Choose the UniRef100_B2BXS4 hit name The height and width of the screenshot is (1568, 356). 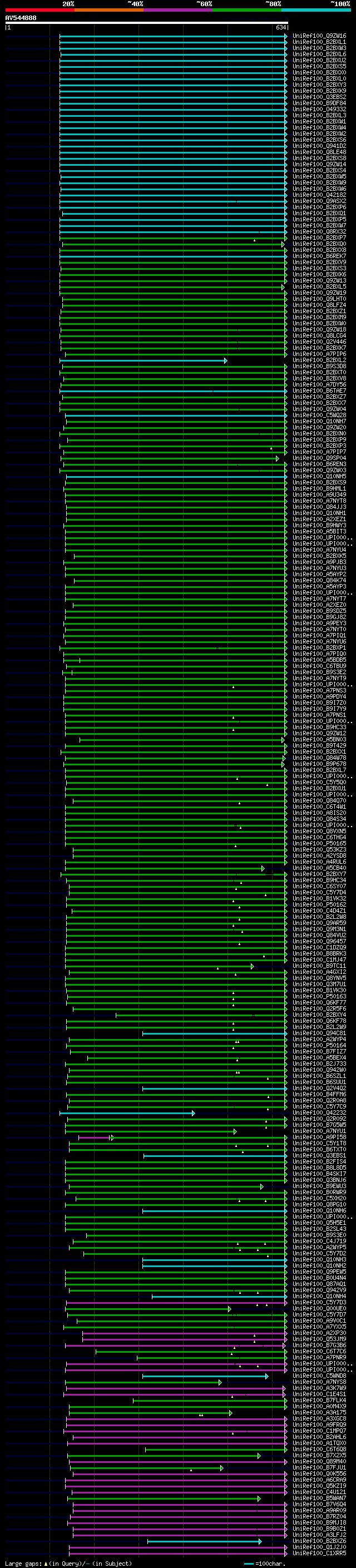(319, 170)
